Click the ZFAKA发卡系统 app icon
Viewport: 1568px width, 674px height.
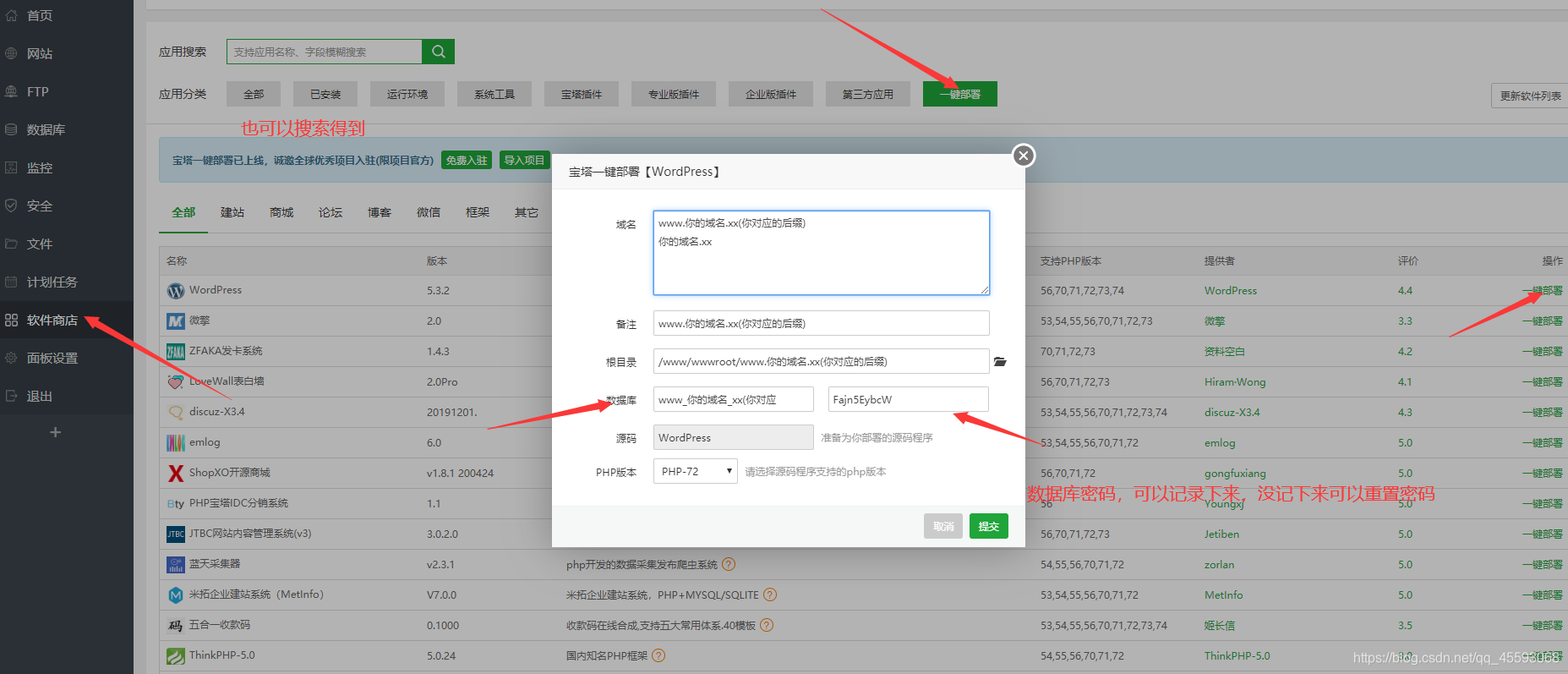point(176,352)
